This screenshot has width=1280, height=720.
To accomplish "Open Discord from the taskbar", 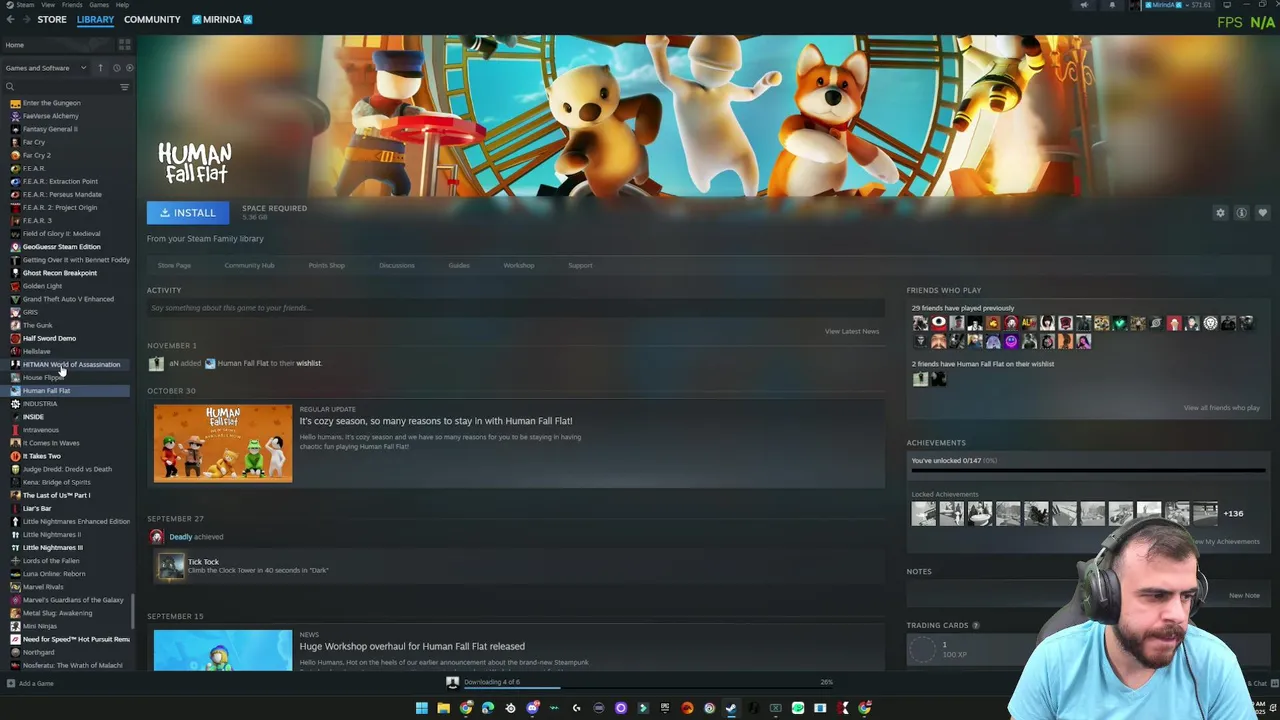I will pos(532,708).
